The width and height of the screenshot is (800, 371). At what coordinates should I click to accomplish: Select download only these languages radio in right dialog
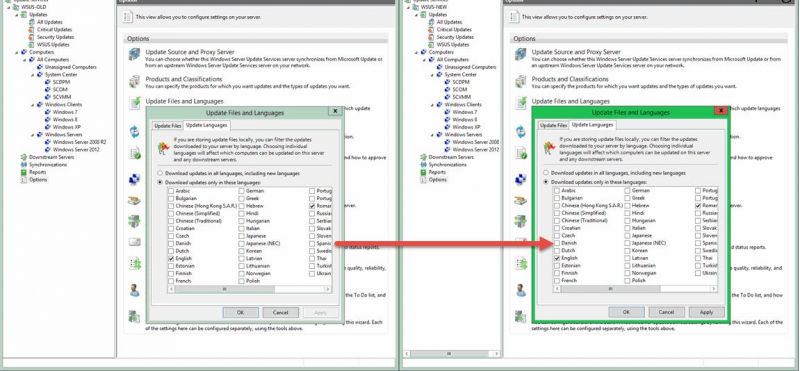point(546,182)
